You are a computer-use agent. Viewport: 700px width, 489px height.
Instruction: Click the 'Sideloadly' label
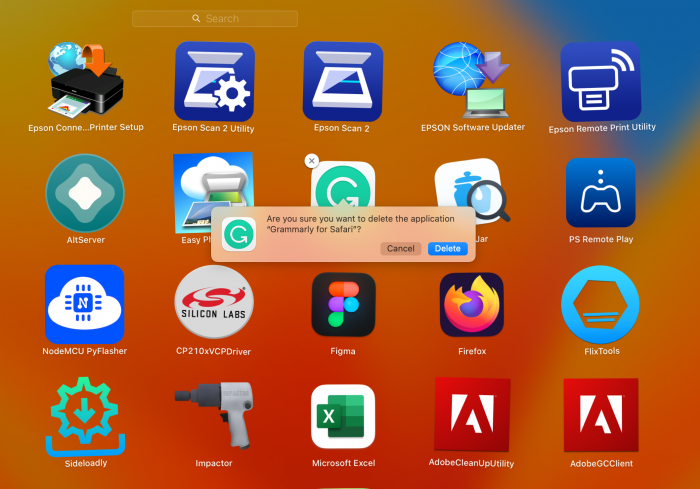coord(86,463)
